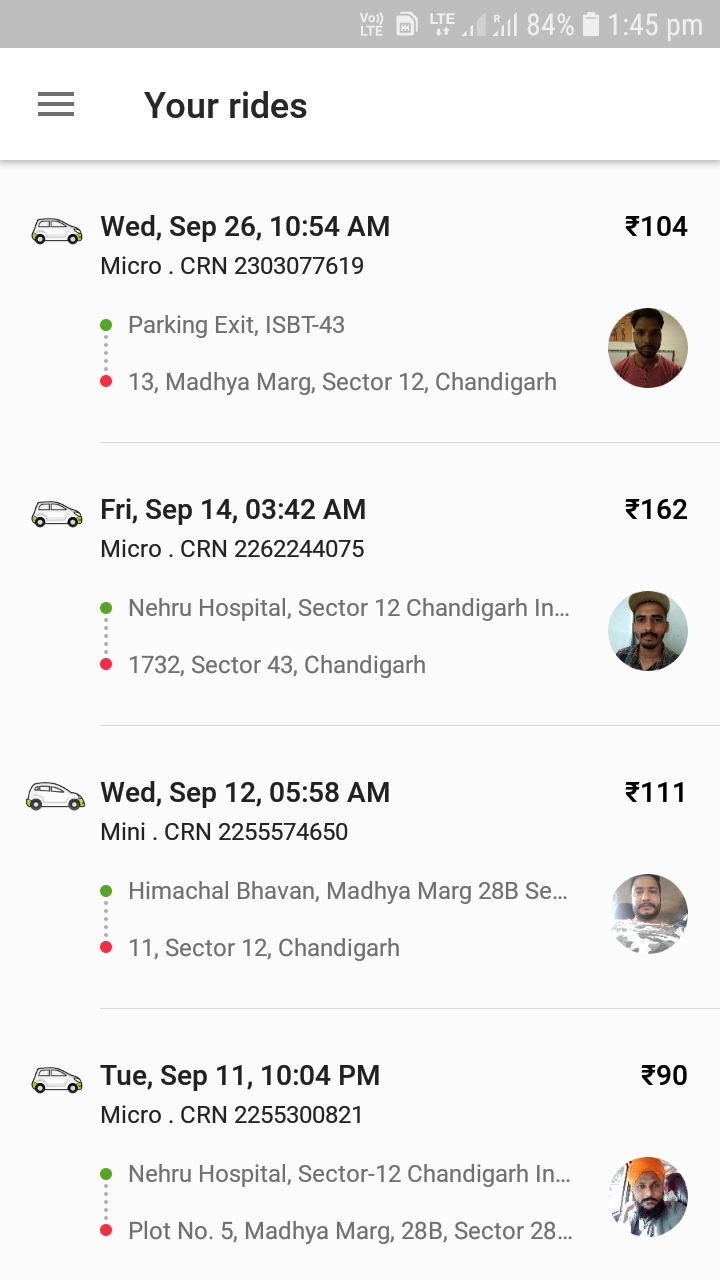Open ride on Fri, Sep 14, 03:42 AM
Screen dimensions: 720x1280
(233, 510)
